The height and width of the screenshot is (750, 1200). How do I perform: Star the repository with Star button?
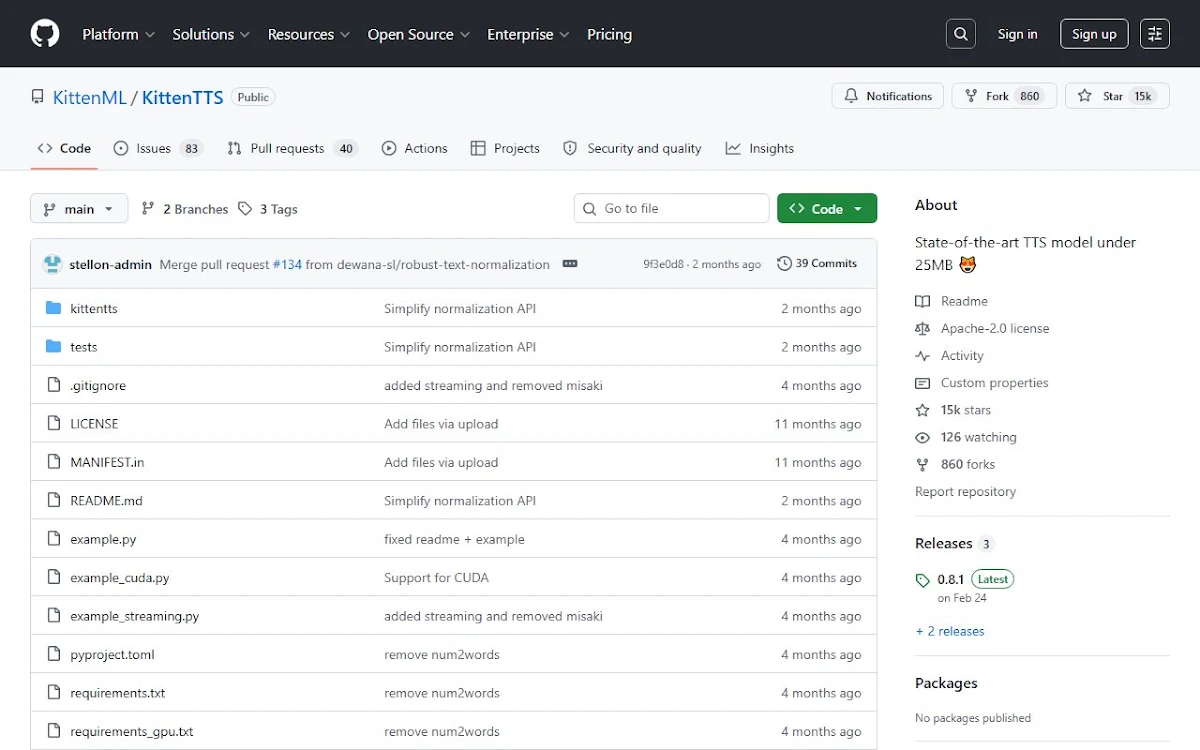(x=1117, y=96)
